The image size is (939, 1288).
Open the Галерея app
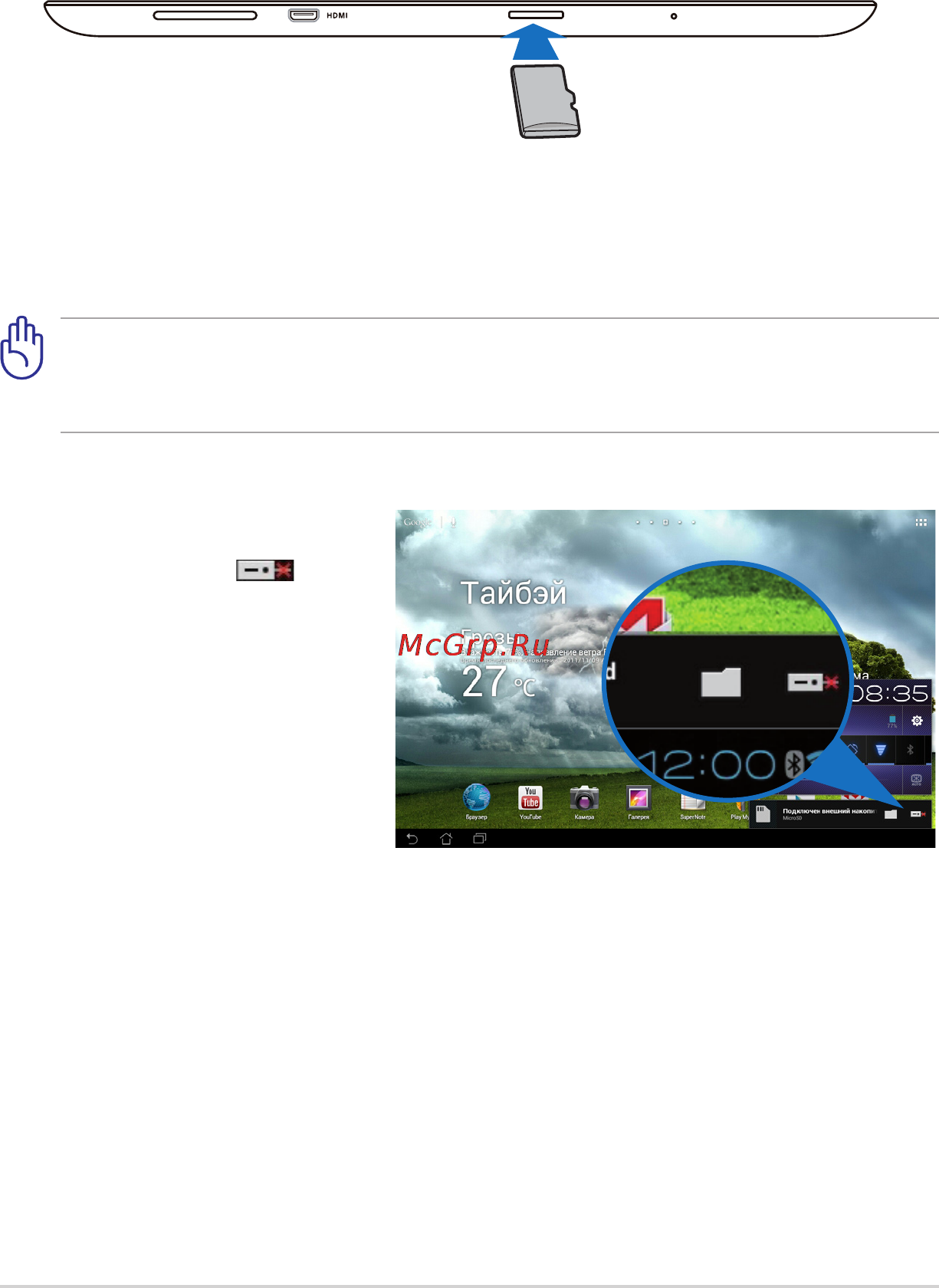pyautogui.click(x=639, y=801)
